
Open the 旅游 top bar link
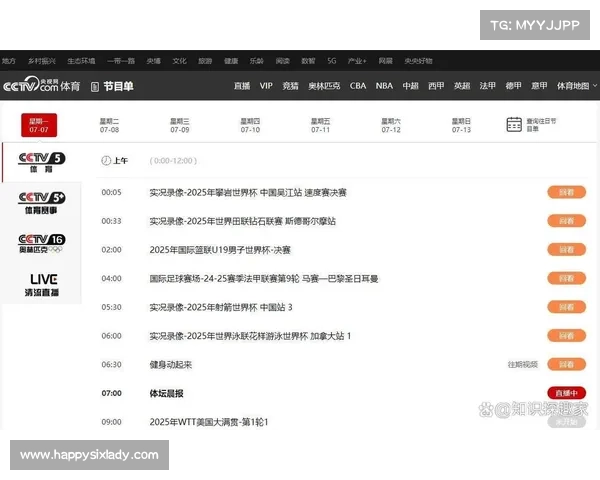pyautogui.click(x=205, y=61)
